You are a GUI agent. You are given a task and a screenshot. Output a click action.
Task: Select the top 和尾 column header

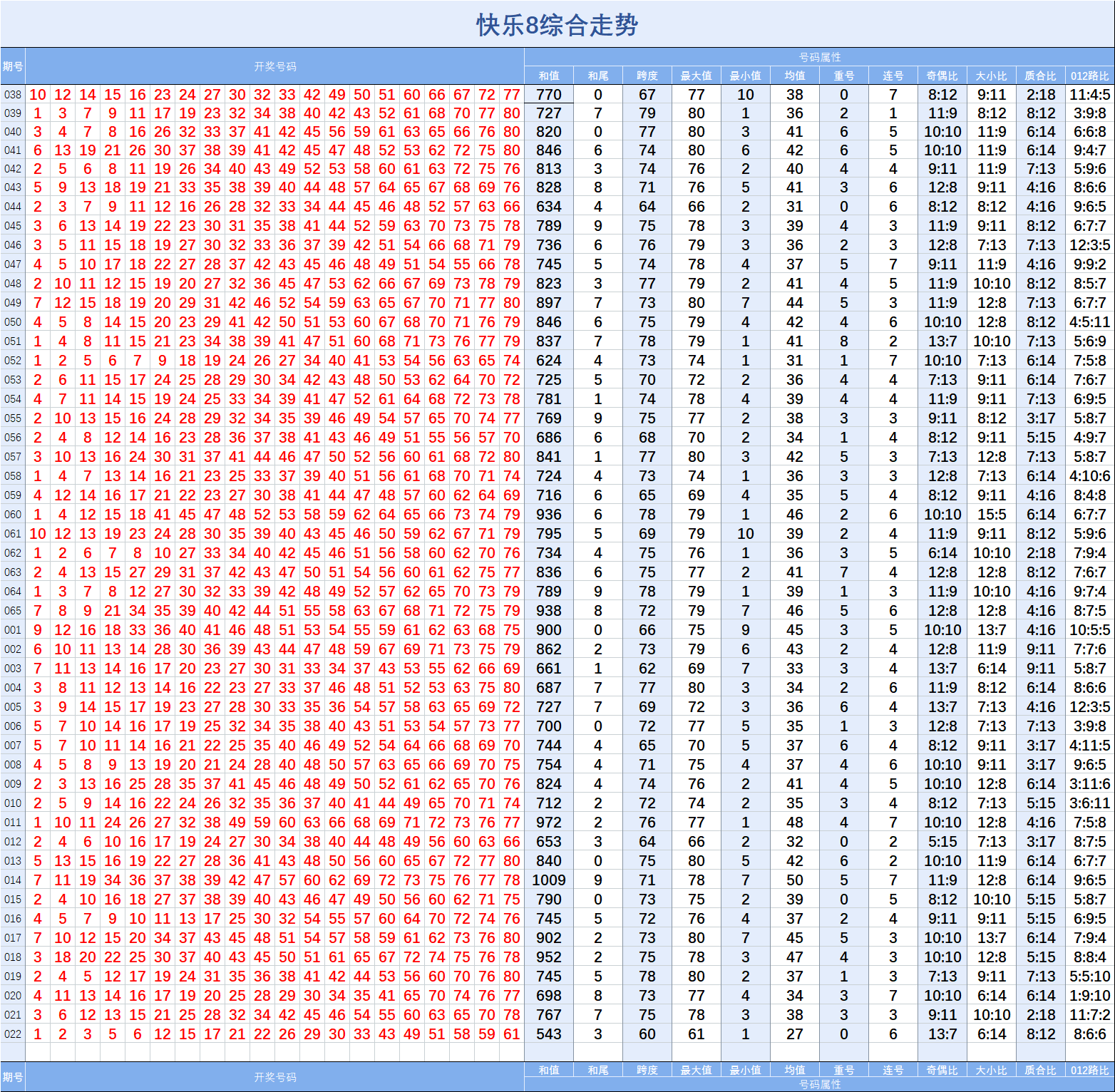(598, 76)
